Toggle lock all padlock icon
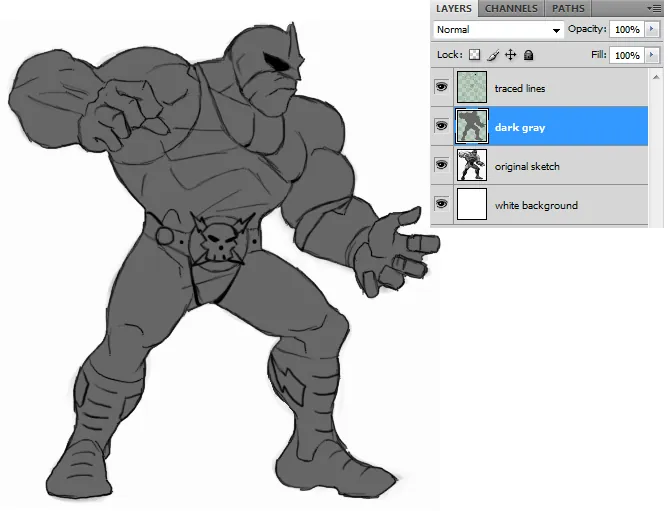670x511 pixels. (x=529, y=55)
